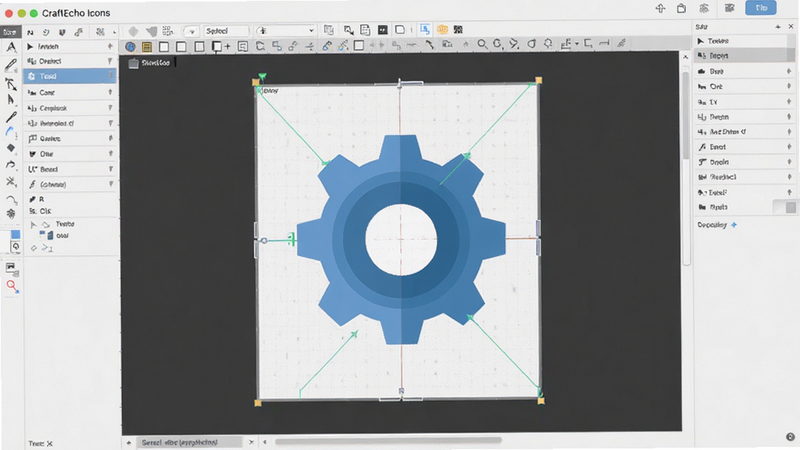
Task: Click the blue button in title bar
Action: coord(761,8)
